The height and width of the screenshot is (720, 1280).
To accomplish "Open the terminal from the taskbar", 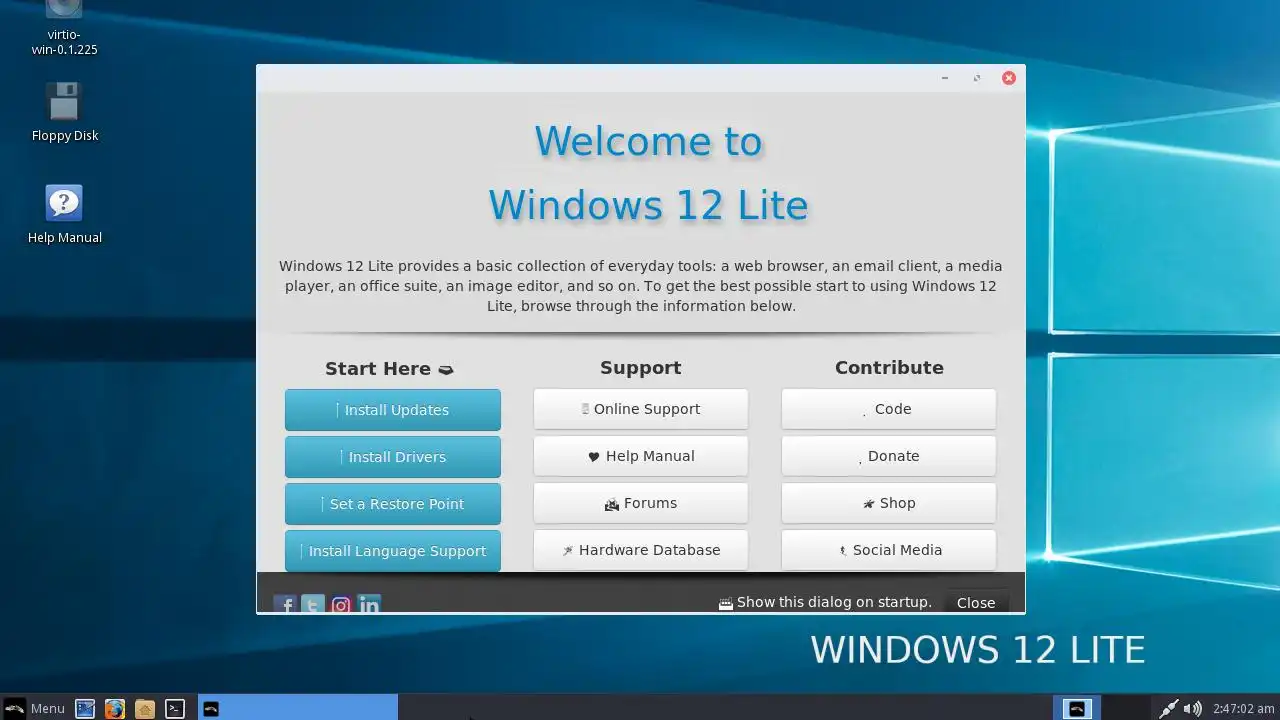I will click(x=175, y=708).
